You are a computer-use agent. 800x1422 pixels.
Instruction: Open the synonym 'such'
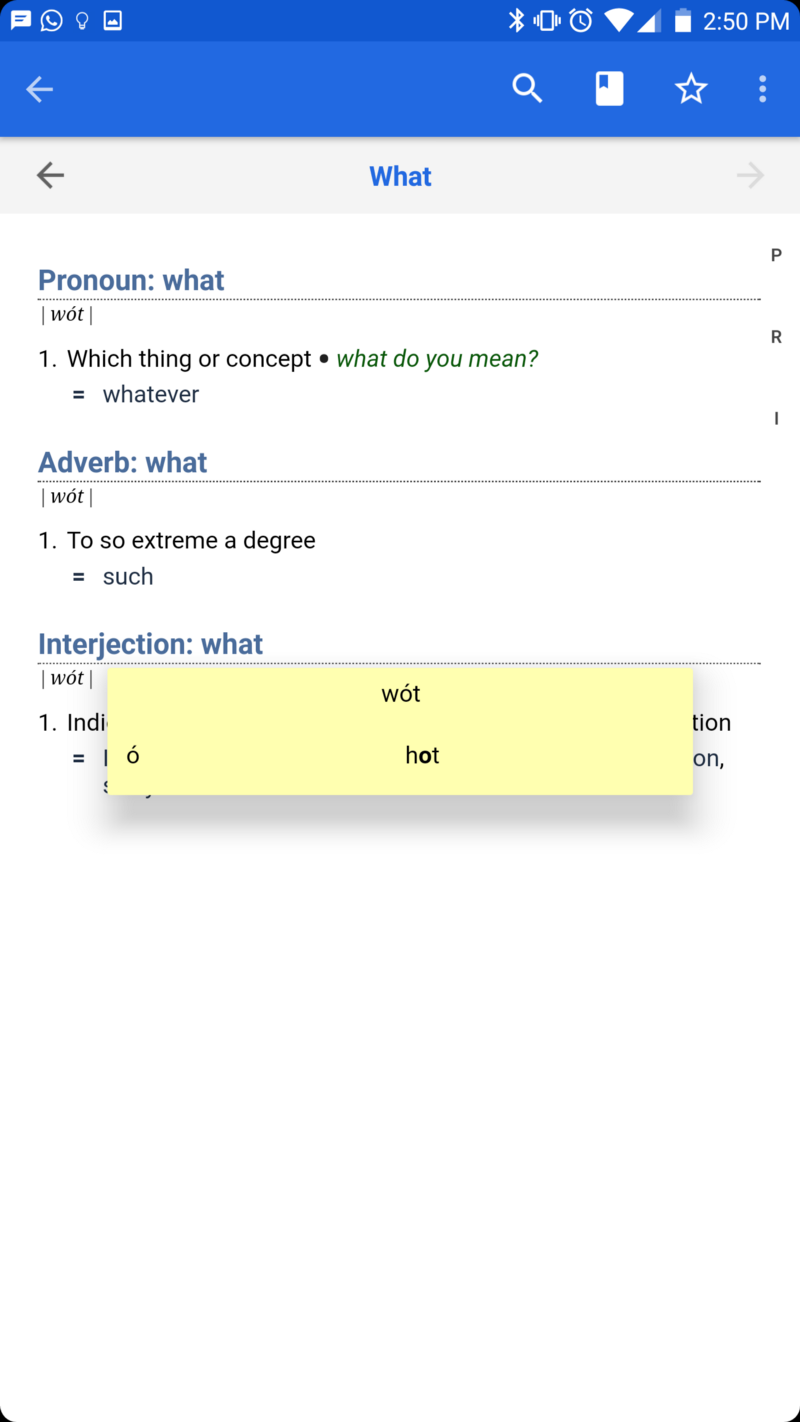(128, 576)
